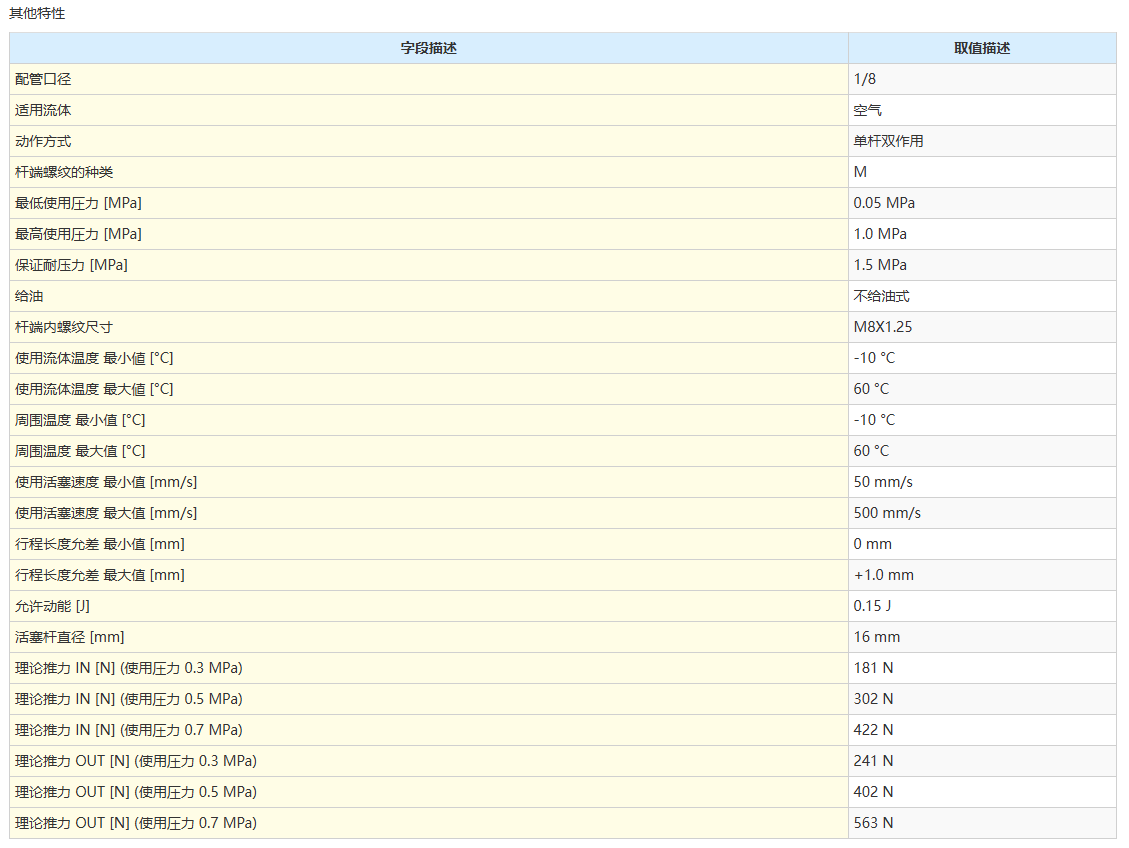Click the 取值描述 column header
Viewport: 1129px width, 848px height.
981,48
